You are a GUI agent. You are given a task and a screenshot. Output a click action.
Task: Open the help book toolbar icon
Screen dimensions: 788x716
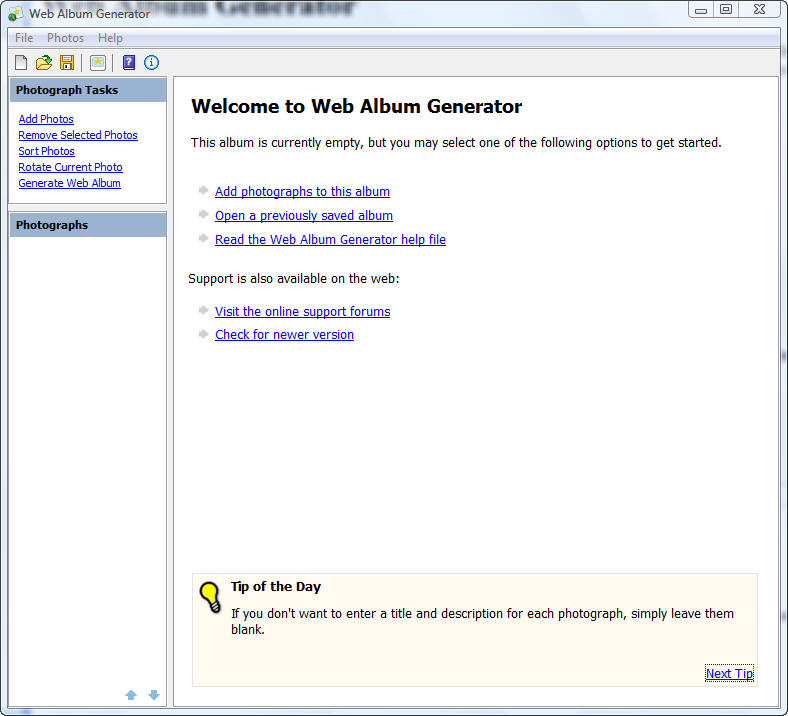[x=129, y=63]
